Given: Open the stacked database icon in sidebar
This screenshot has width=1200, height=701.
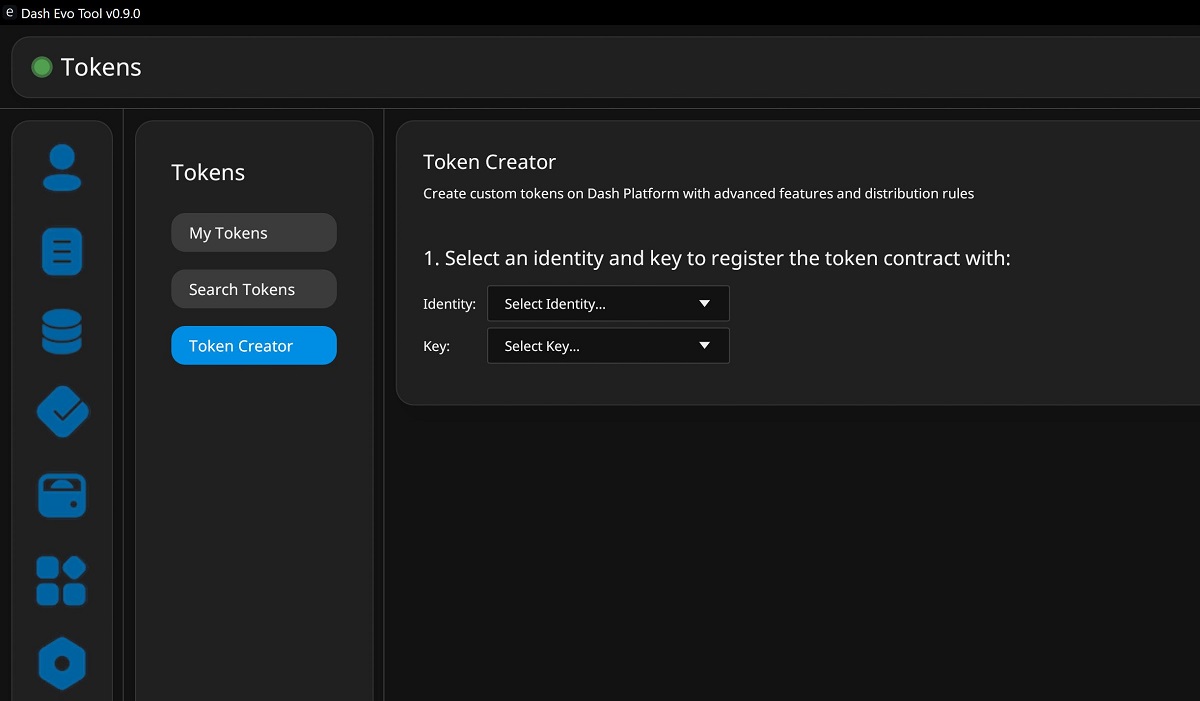Looking at the screenshot, I should (x=62, y=332).
